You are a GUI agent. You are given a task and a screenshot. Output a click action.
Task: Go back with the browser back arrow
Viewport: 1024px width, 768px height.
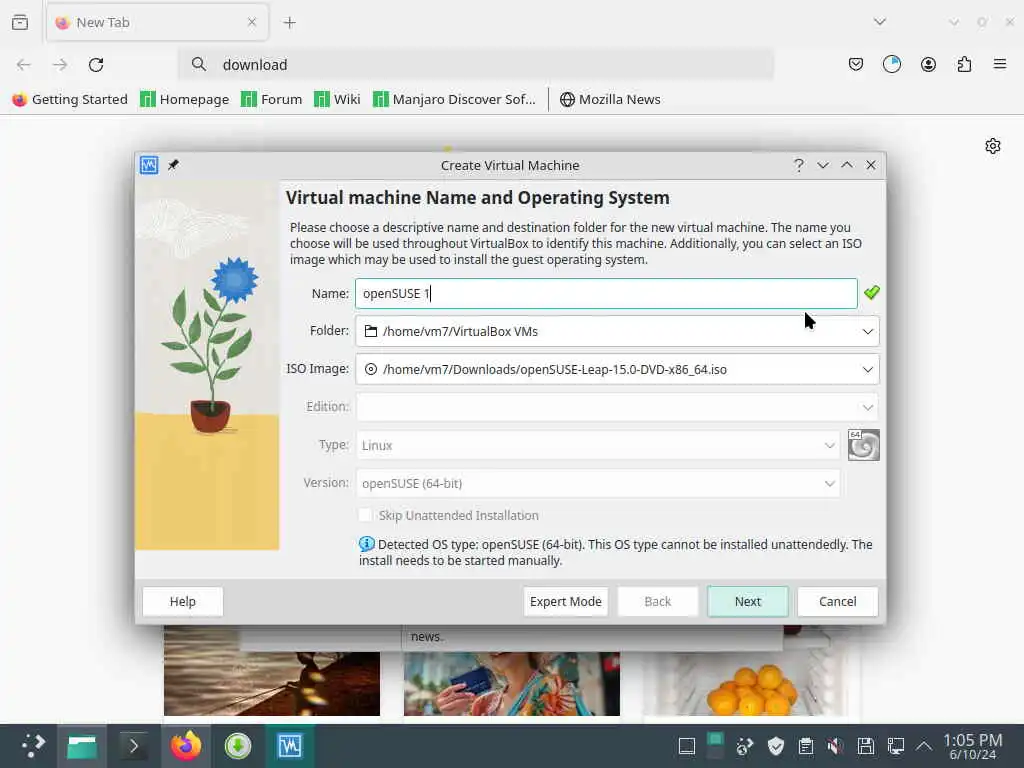pyautogui.click(x=24, y=65)
